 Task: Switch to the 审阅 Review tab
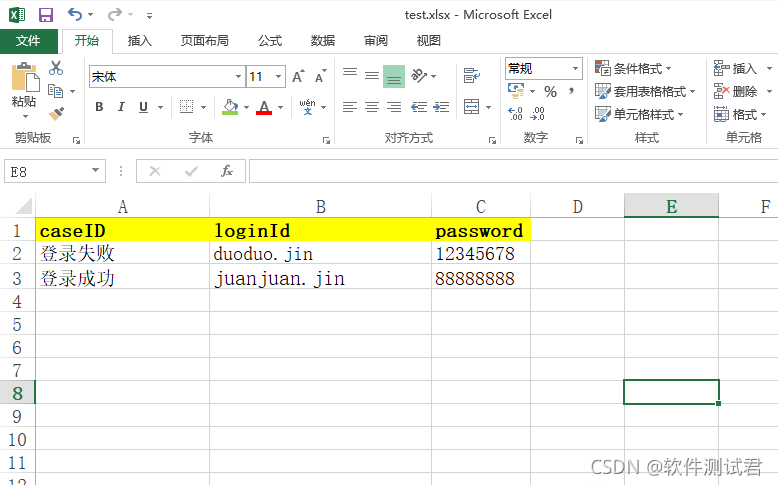pos(376,41)
